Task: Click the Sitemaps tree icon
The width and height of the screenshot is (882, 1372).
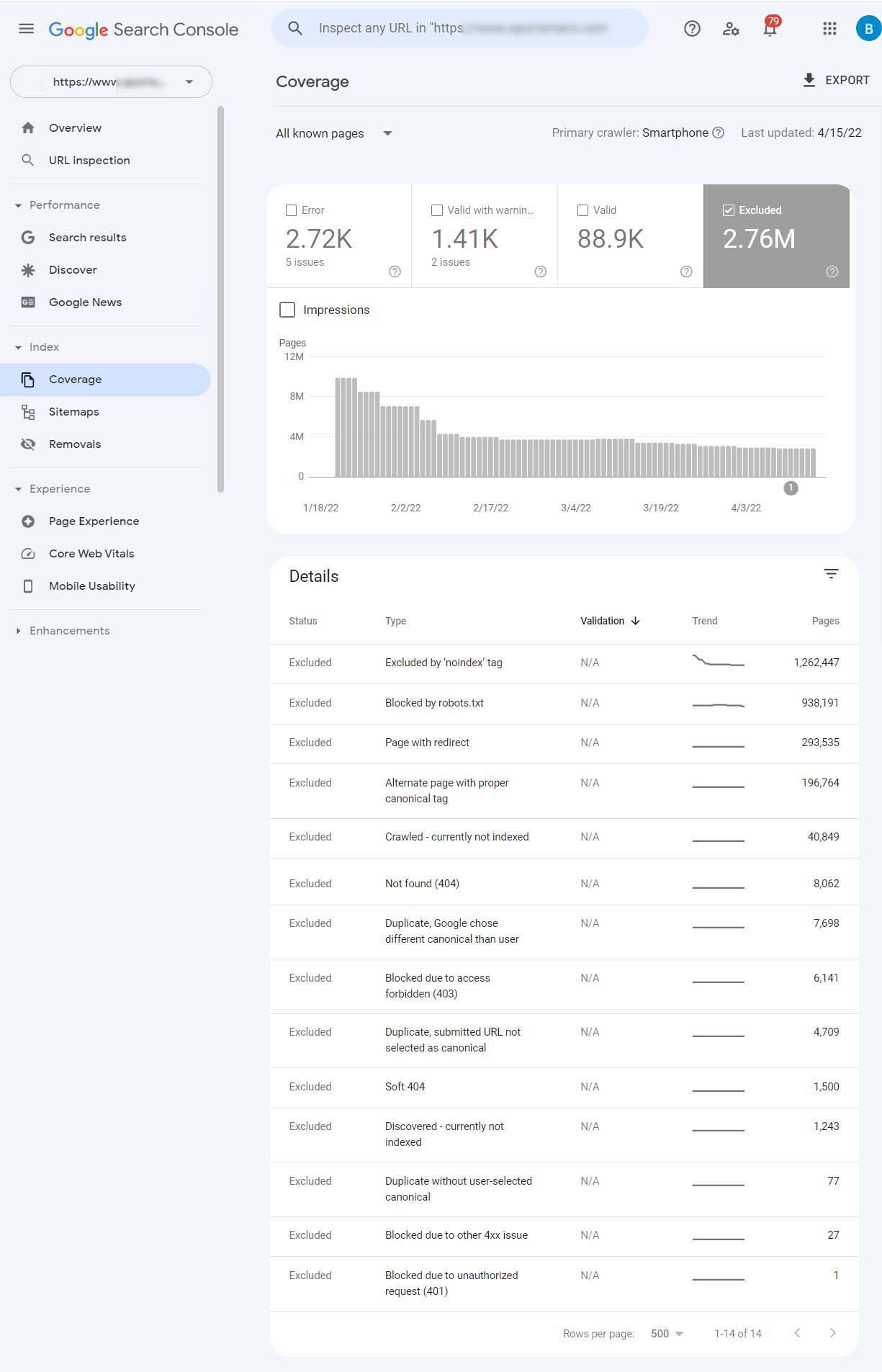Action: (x=28, y=412)
